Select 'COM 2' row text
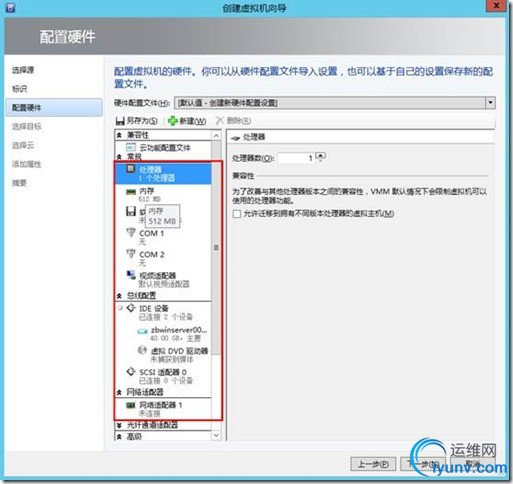The height and width of the screenshot is (484, 513). (152, 255)
